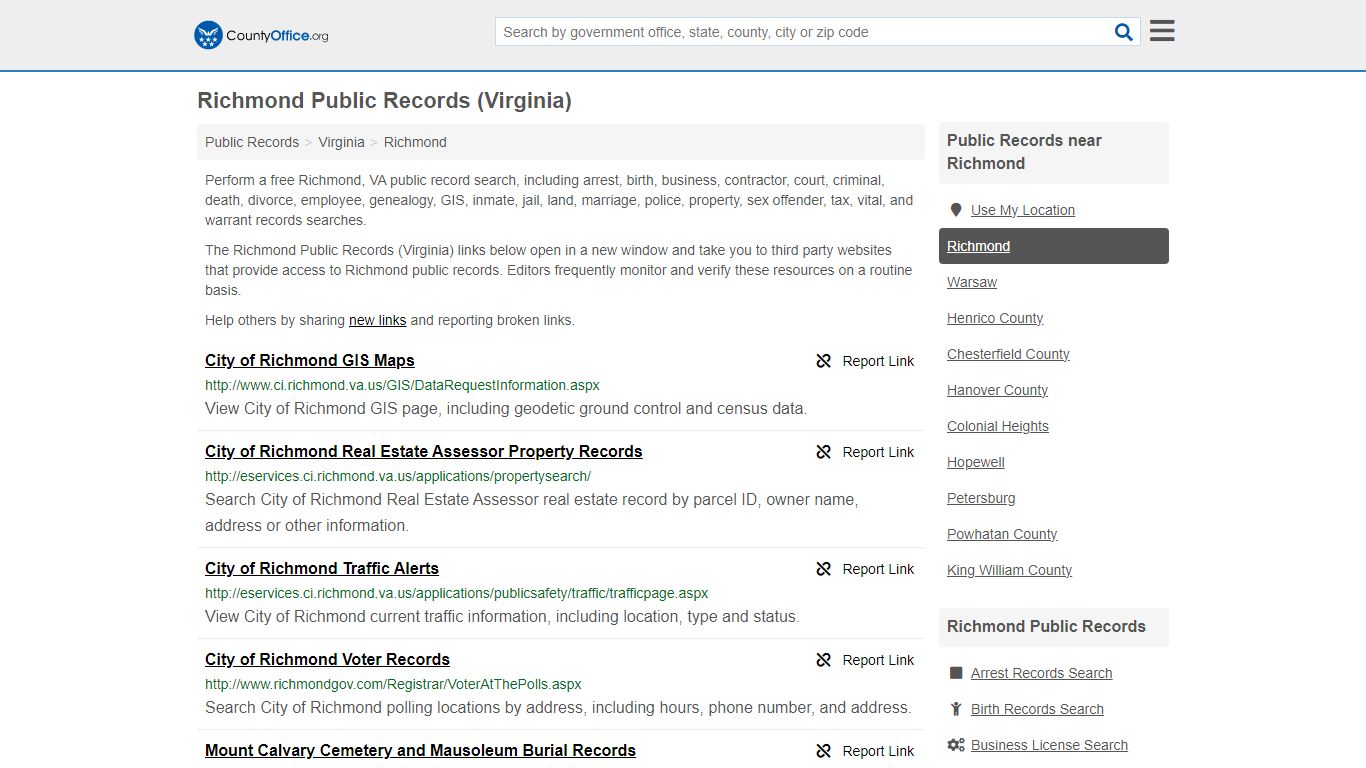This screenshot has width=1366, height=768.
Task: Open the VoterAtThePolls.aspx URL
Action: coord(393,684)
